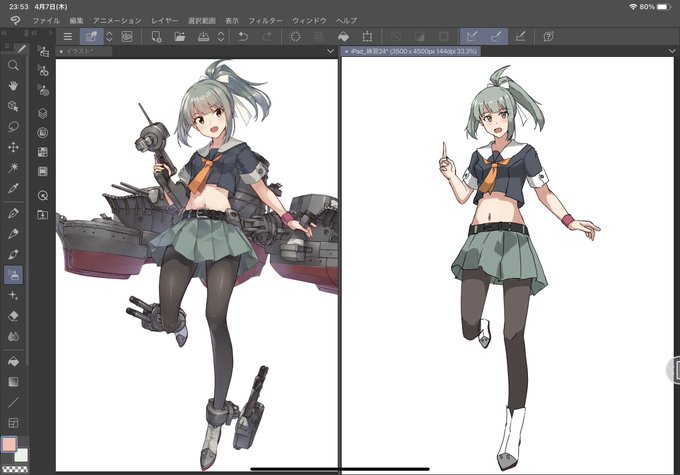Image resolution: width=680 pixels, height=475 pixels.
Task: Open the hamburger menu in command bar
Action: point(68,36)
